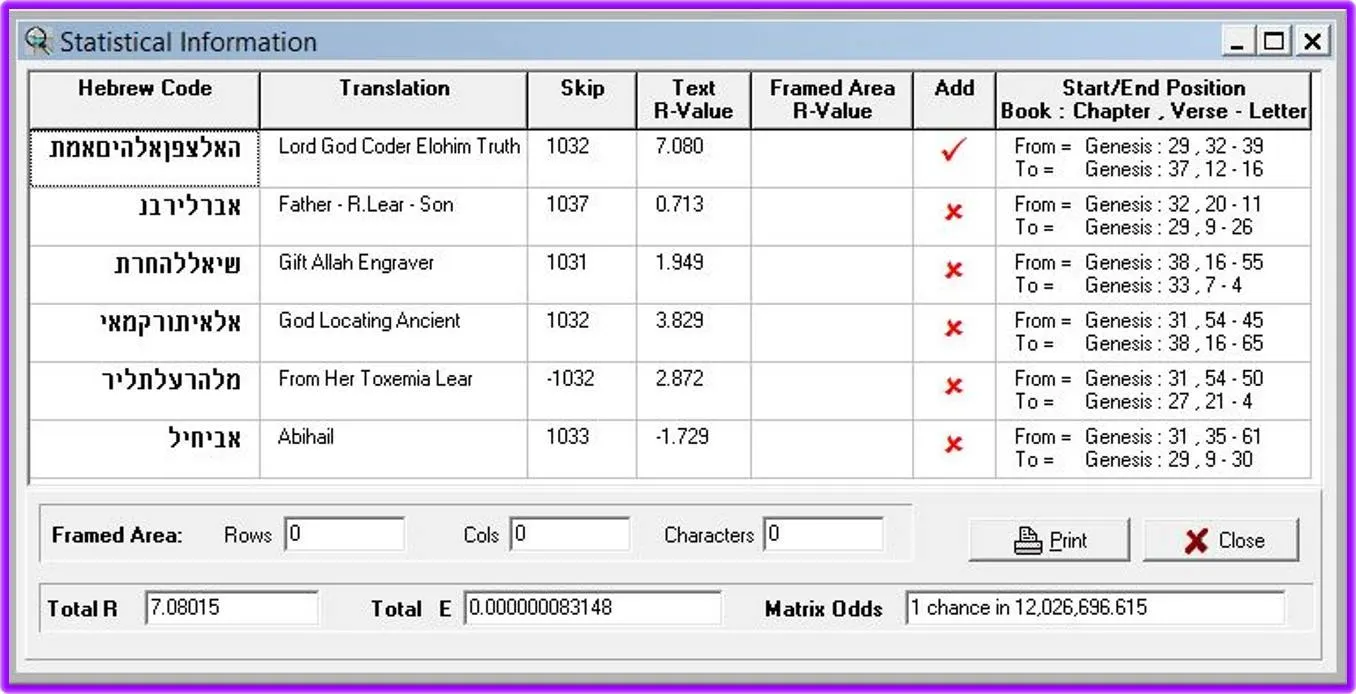This screenshot has height=694, width=1356.
Task: Click translation Gift Allah Engraver
Action: 356,262
